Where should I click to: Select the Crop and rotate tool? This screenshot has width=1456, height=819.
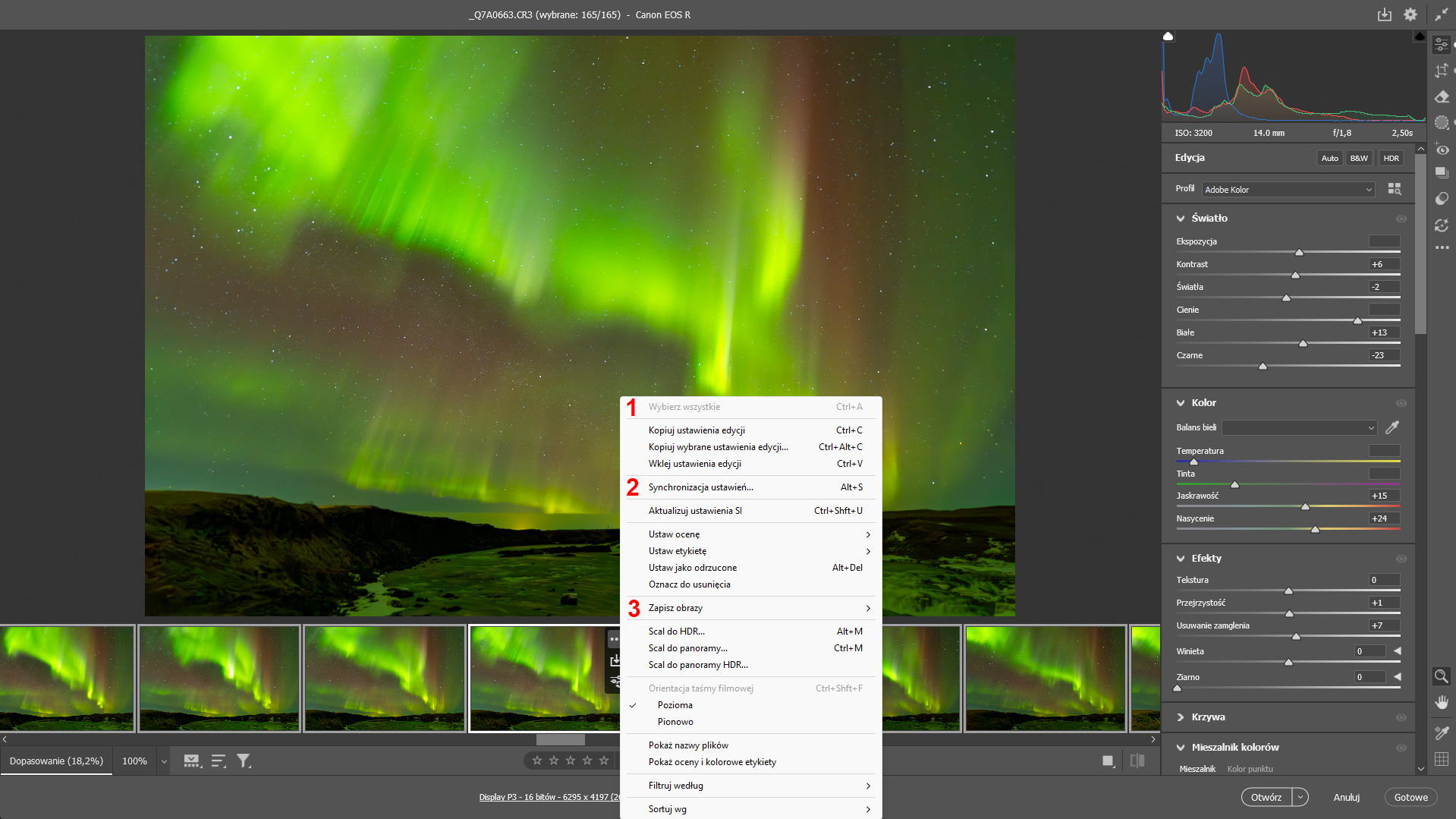[x=1442, y=71]
